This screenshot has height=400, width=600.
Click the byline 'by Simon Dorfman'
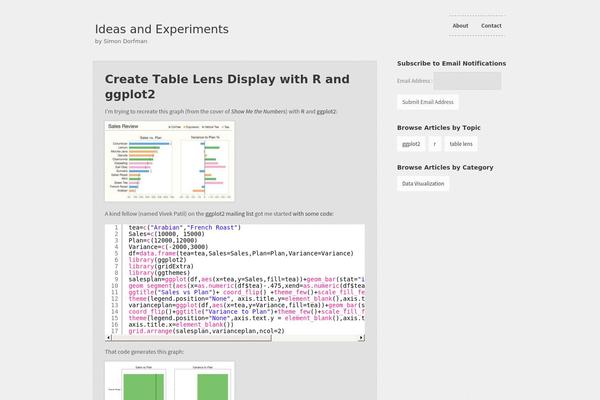121,41
